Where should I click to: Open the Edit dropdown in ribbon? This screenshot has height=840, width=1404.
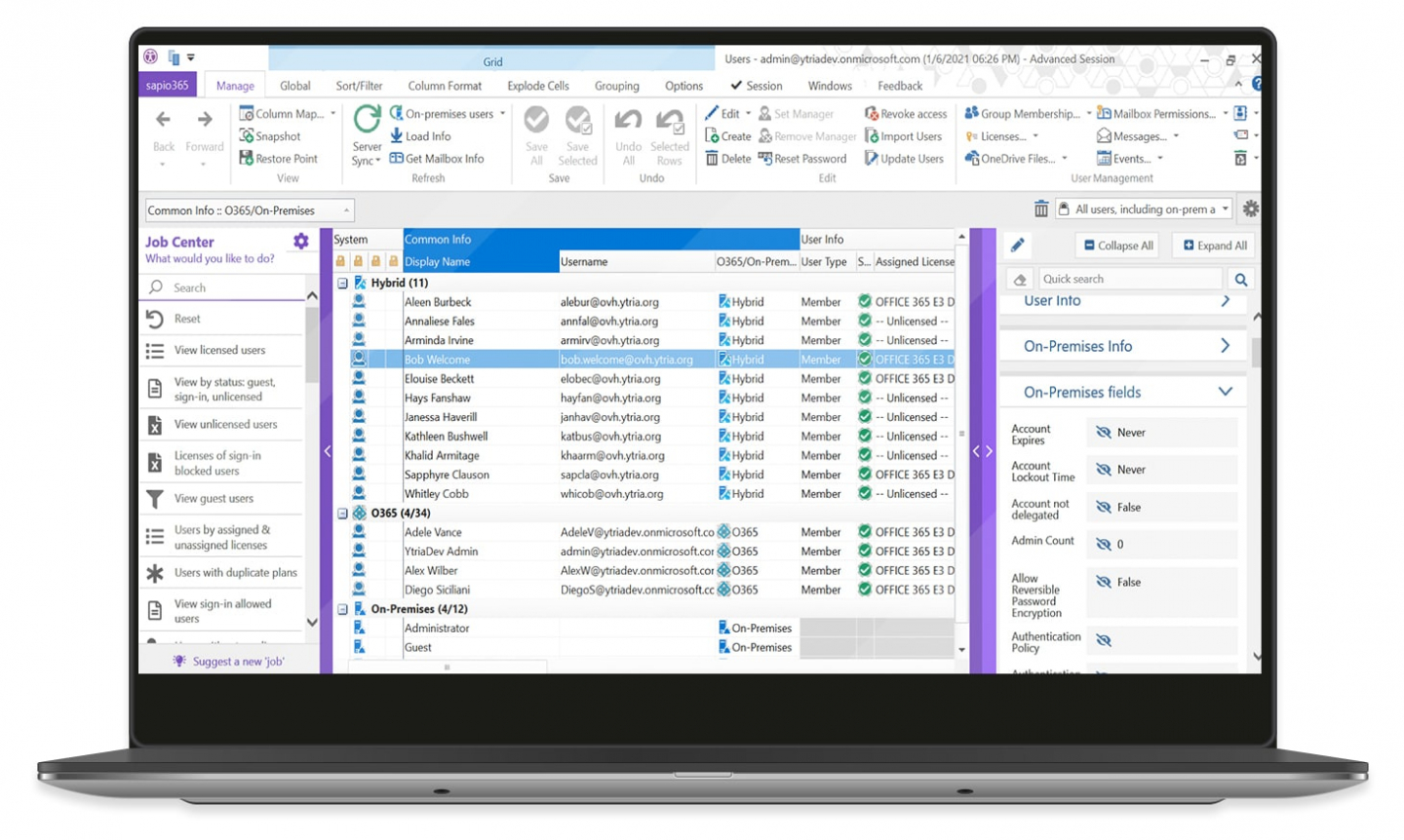727,114
